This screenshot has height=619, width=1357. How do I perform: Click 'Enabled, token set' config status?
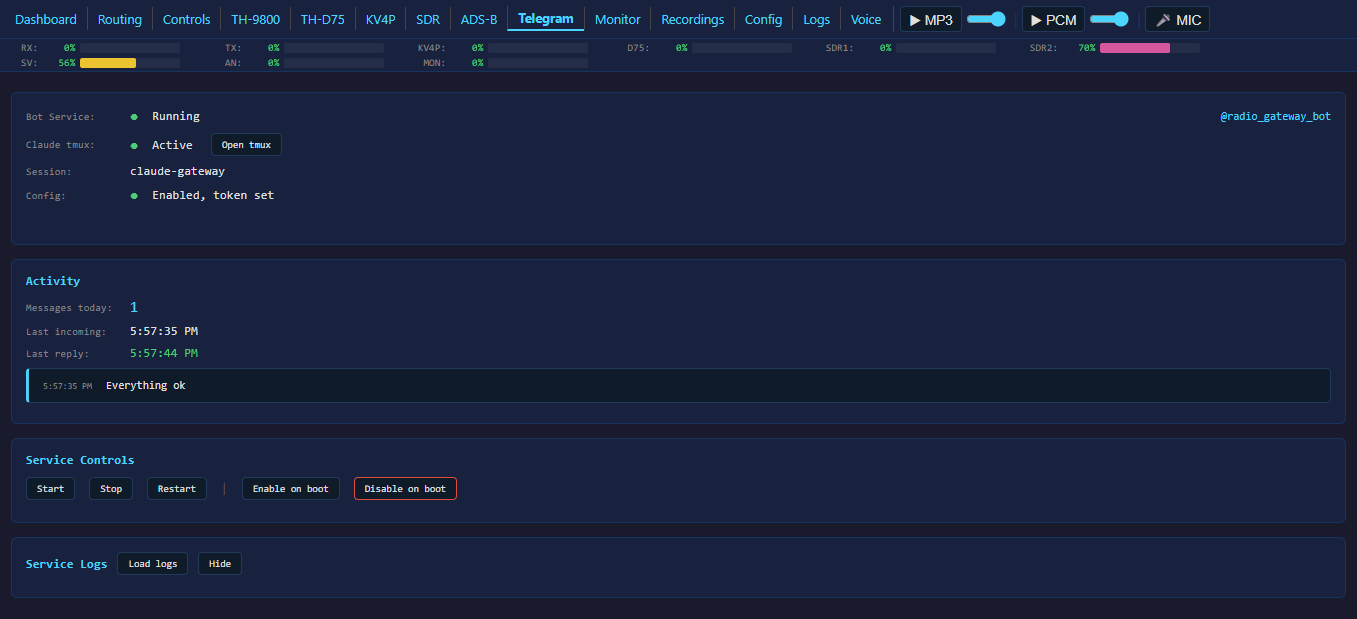(x=213, y=196)
